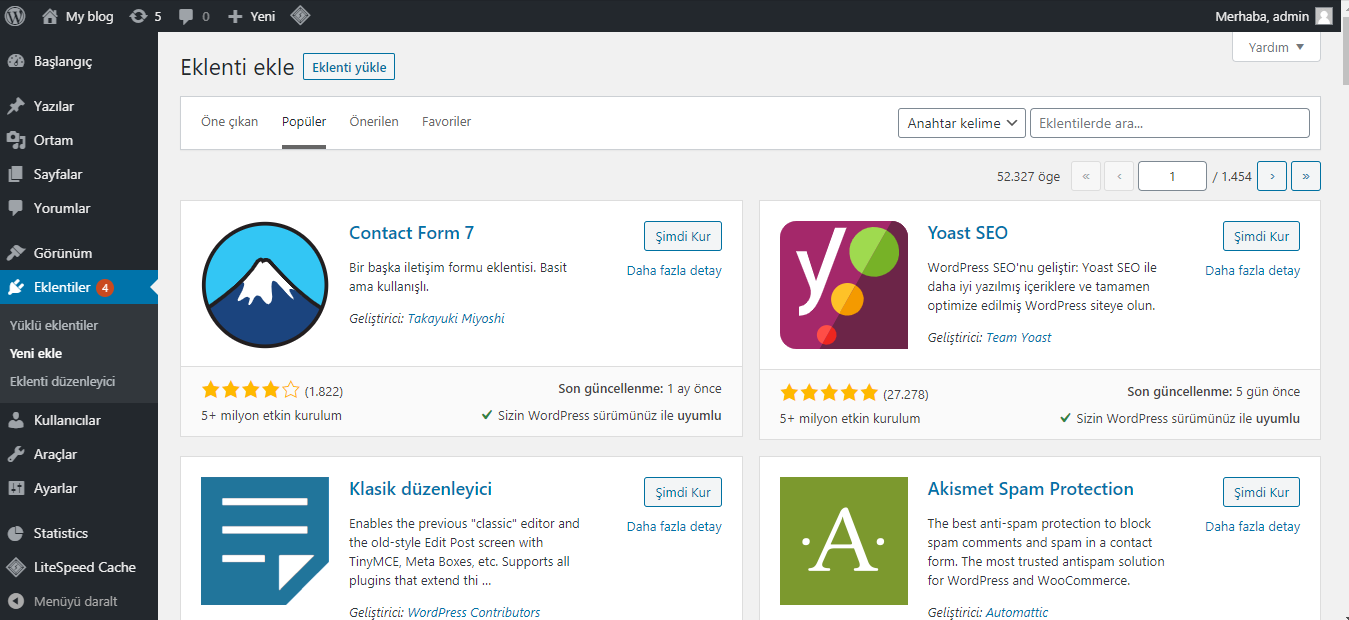Click the Contact Form 7 star rating

[251, 391]
